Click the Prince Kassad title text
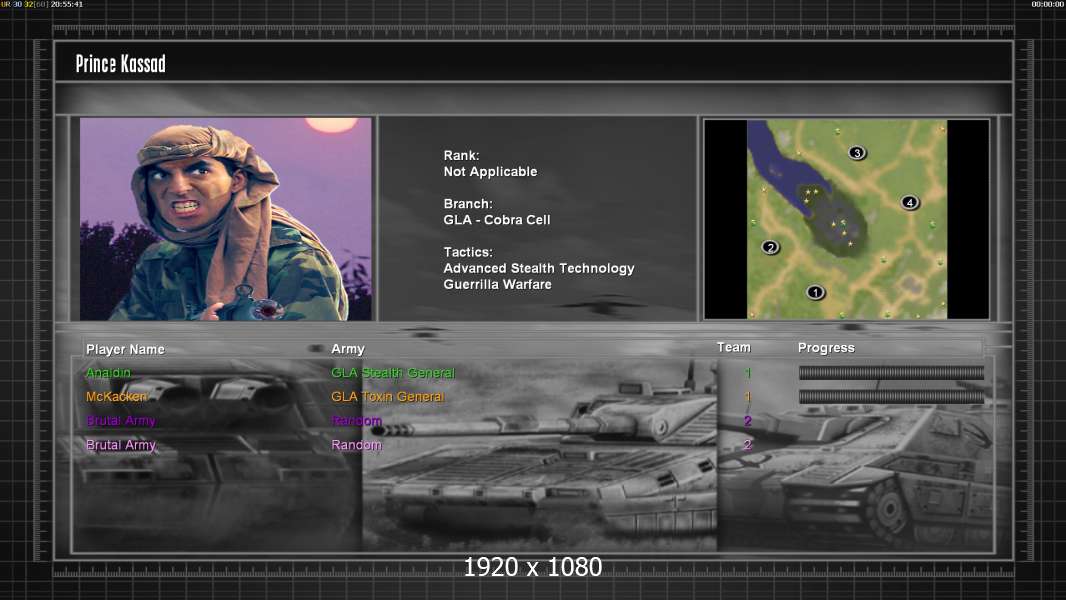 point(120,63)
